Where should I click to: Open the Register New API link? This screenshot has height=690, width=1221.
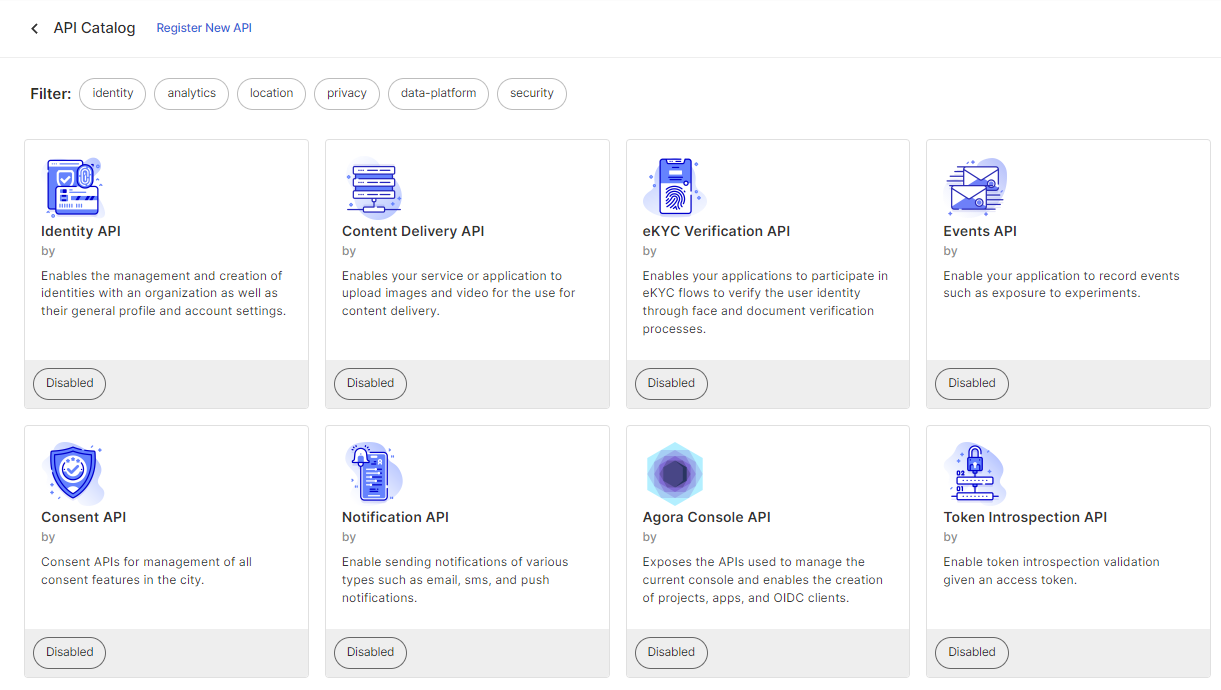pos(204,28)
